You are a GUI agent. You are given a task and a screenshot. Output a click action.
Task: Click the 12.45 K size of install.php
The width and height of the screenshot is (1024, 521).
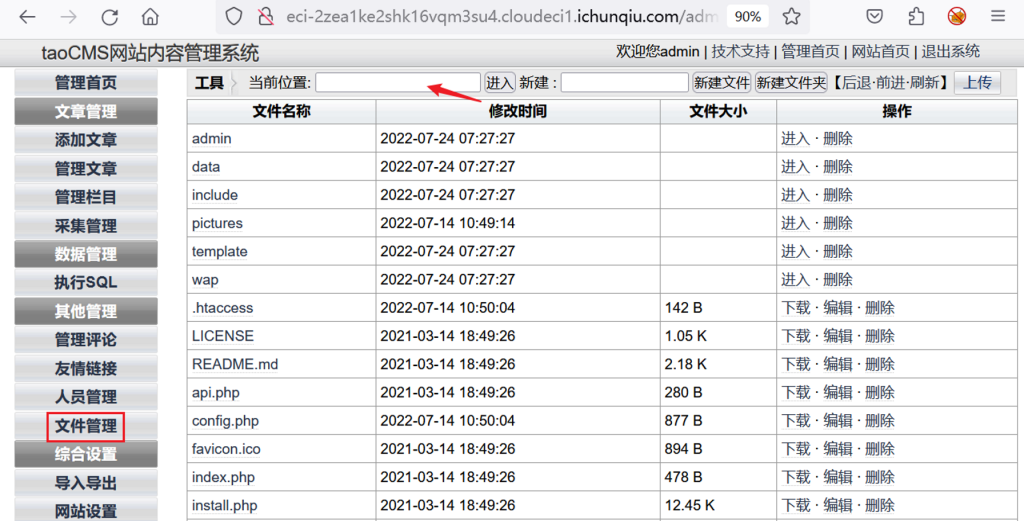pos(690,505)
